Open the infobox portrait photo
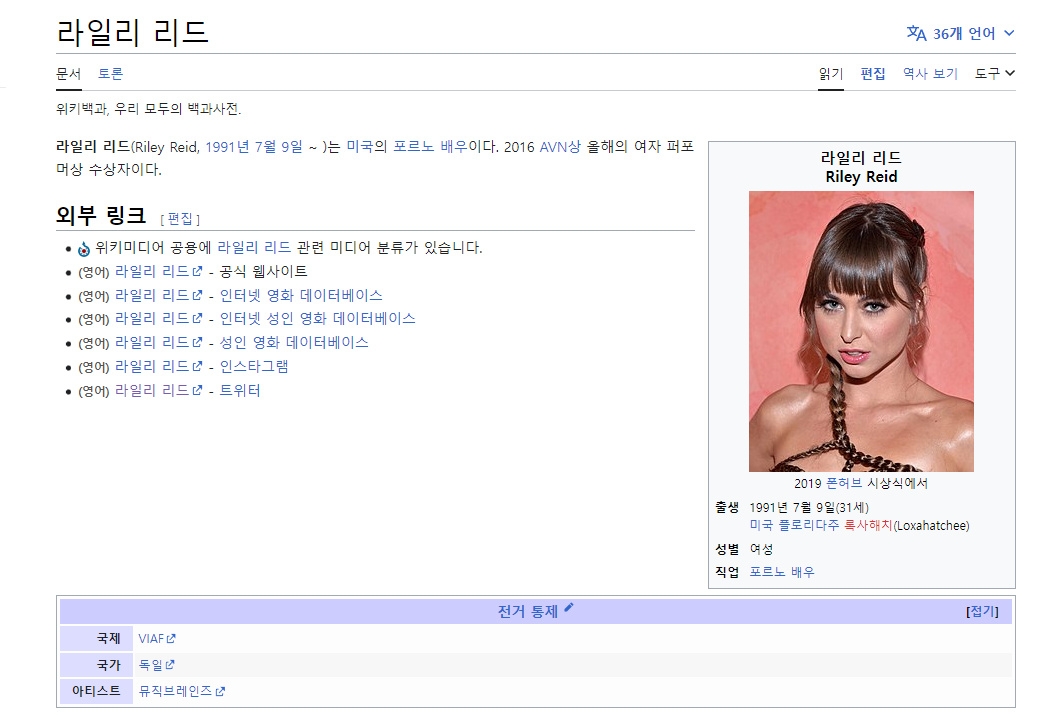This screenshot has height=715, width=1037. 861,331
